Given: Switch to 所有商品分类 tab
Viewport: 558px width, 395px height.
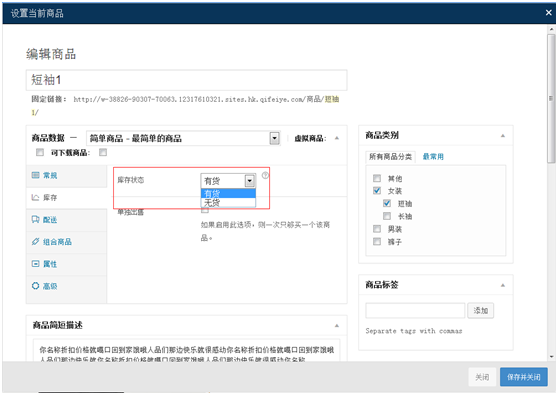Looking at the screenshot, I should [390, 157].
